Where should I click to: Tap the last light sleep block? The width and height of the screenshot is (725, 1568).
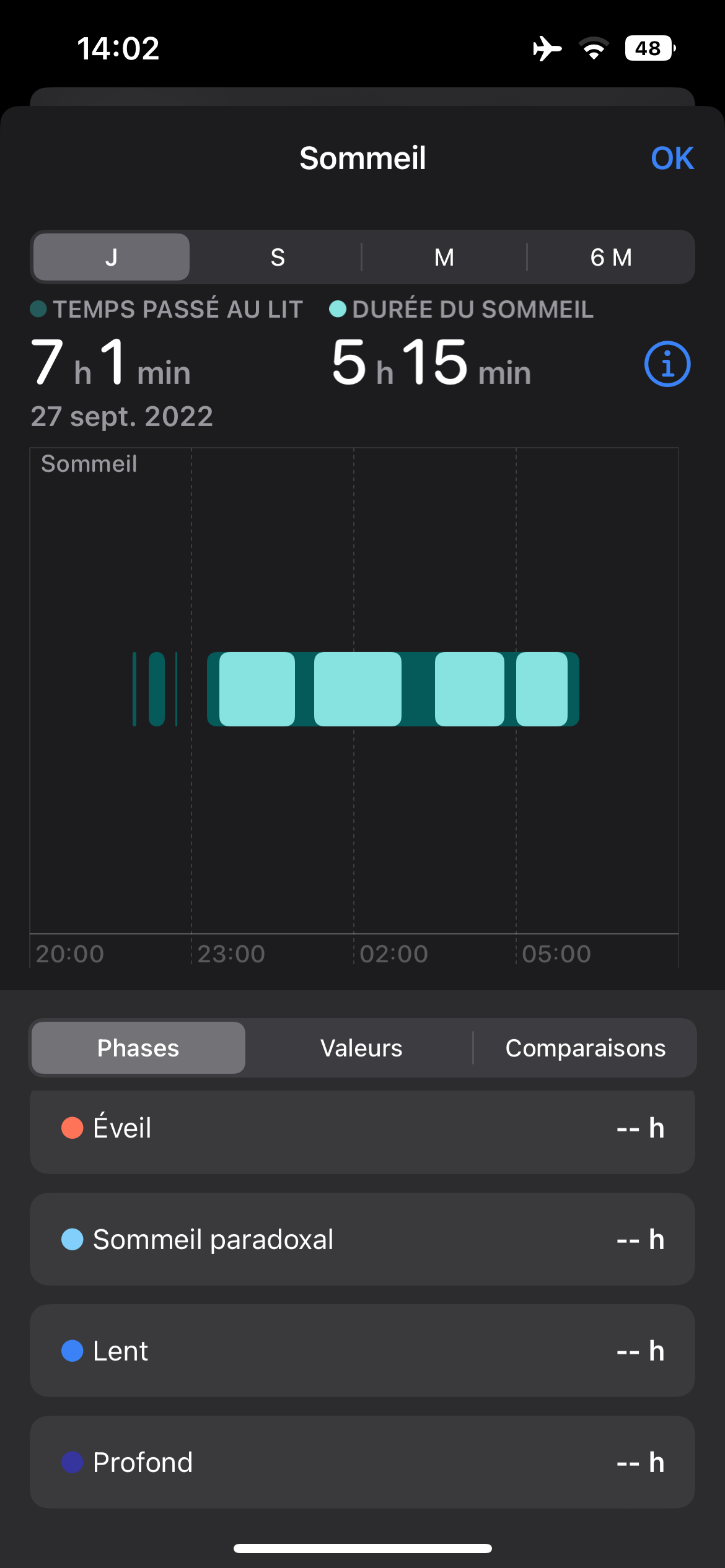542,689
